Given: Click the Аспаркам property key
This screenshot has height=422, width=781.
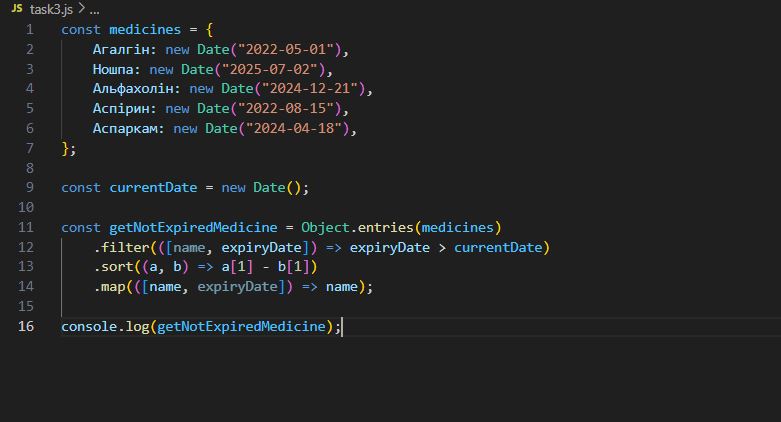Looking at the screenshot, I should tap(125, 129).
